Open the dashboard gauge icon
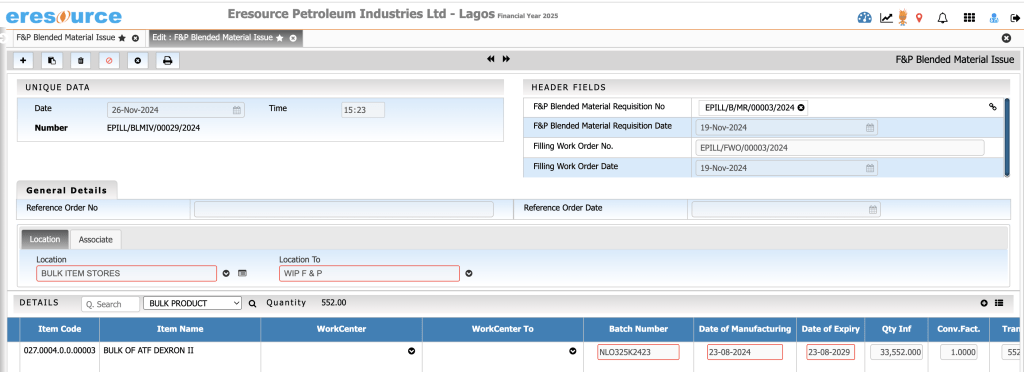This screenshot has height=372, width=1024. pos(865,18)
